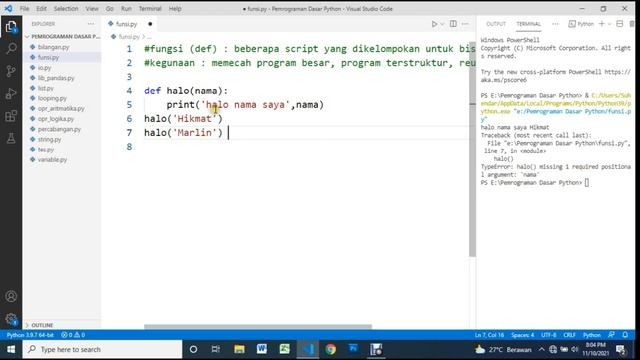
Task: Click the feedback icon in status bar
Action: (611, 335)
